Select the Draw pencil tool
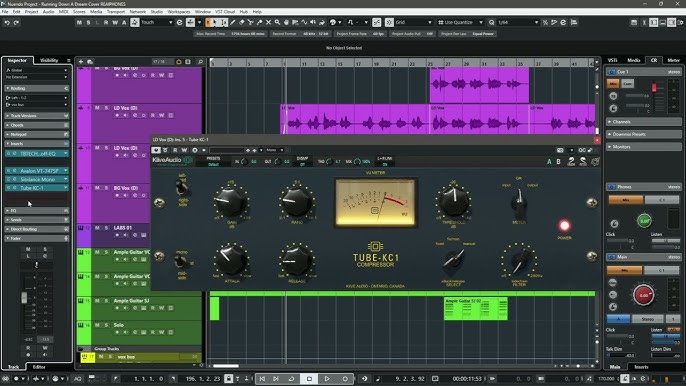This screenshot has height=386, width=686. point(233,22)
